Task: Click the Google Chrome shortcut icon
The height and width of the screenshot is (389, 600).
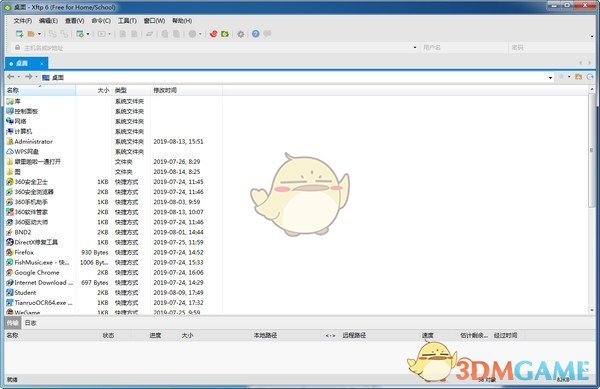Action: point(10,272)
